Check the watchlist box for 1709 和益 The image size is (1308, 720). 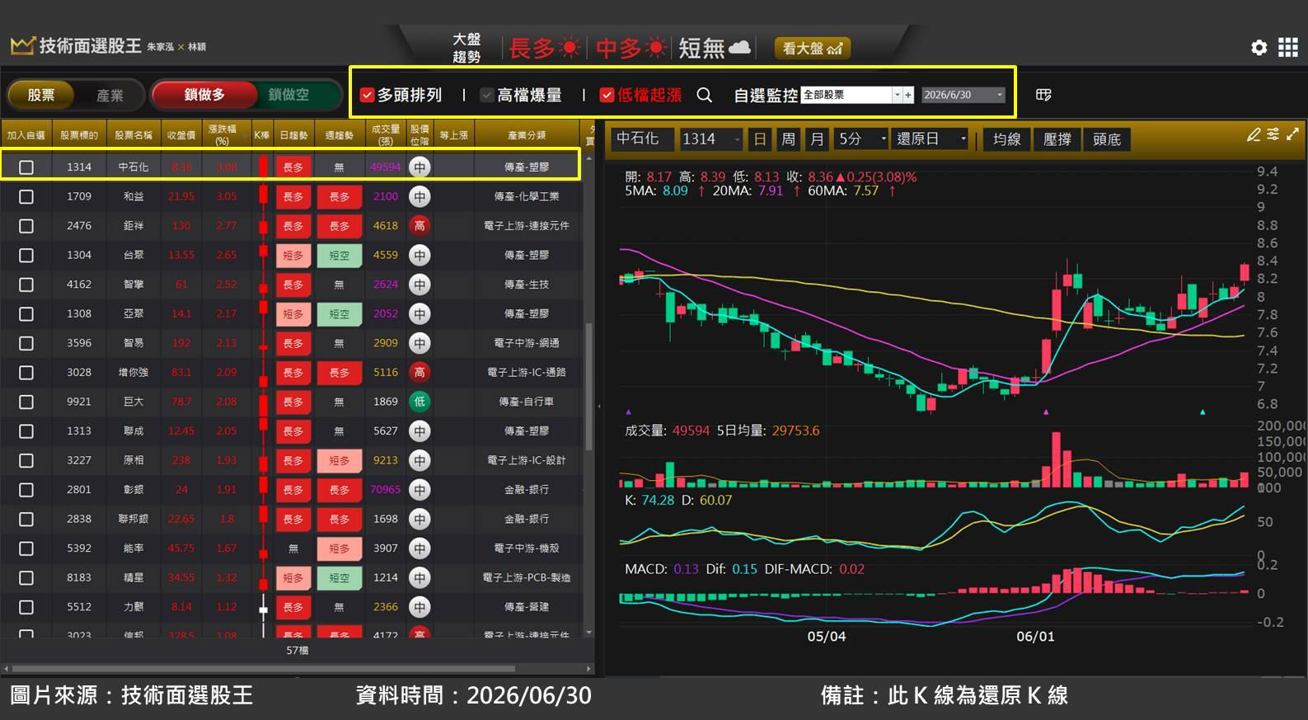[26, 197]
